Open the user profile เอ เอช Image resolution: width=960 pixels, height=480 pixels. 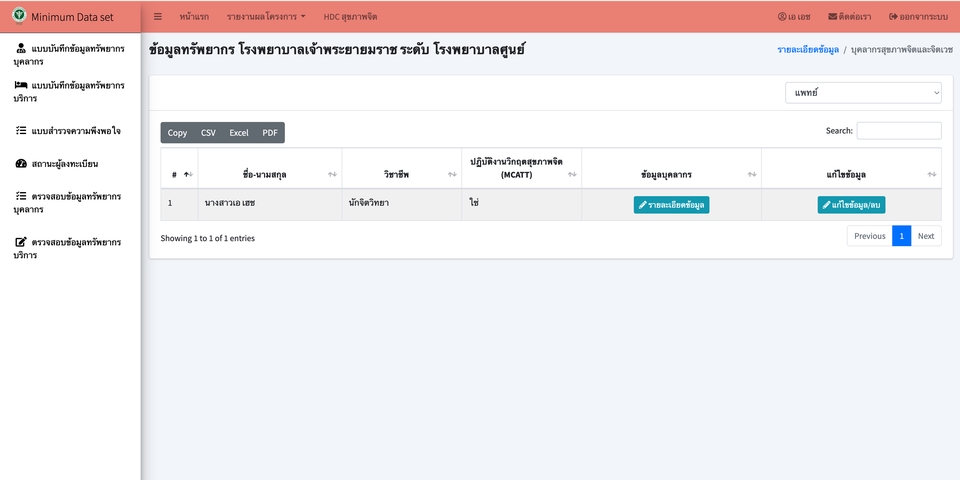pyautogui.click(x=794, y=17)
